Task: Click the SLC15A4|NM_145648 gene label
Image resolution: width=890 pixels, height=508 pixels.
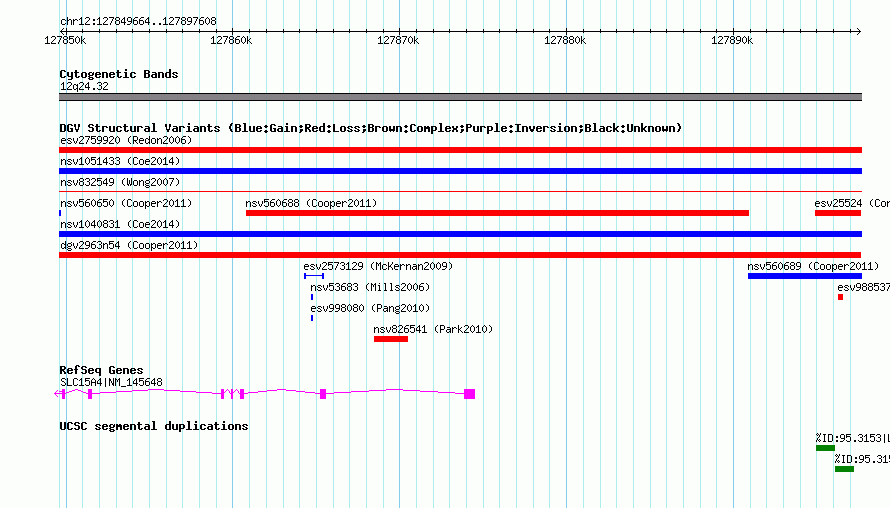Action: click(x=111, y=383)
